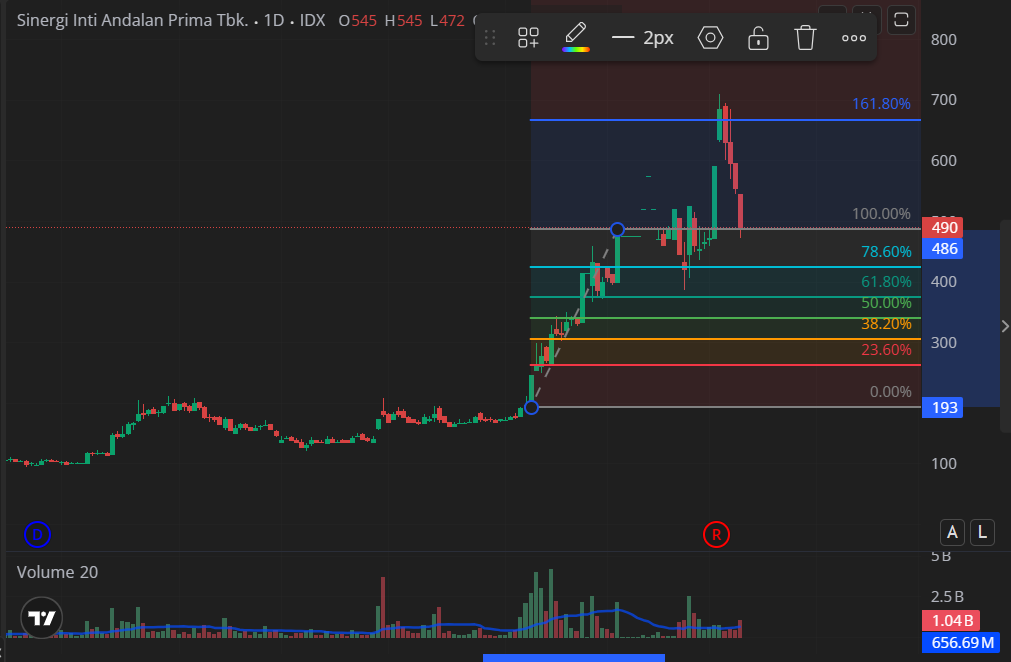The width and height of the screenshot is (1011, 662).
Task: Click the fullscreen capture icon at top right
Action: (x=901, y=19)
